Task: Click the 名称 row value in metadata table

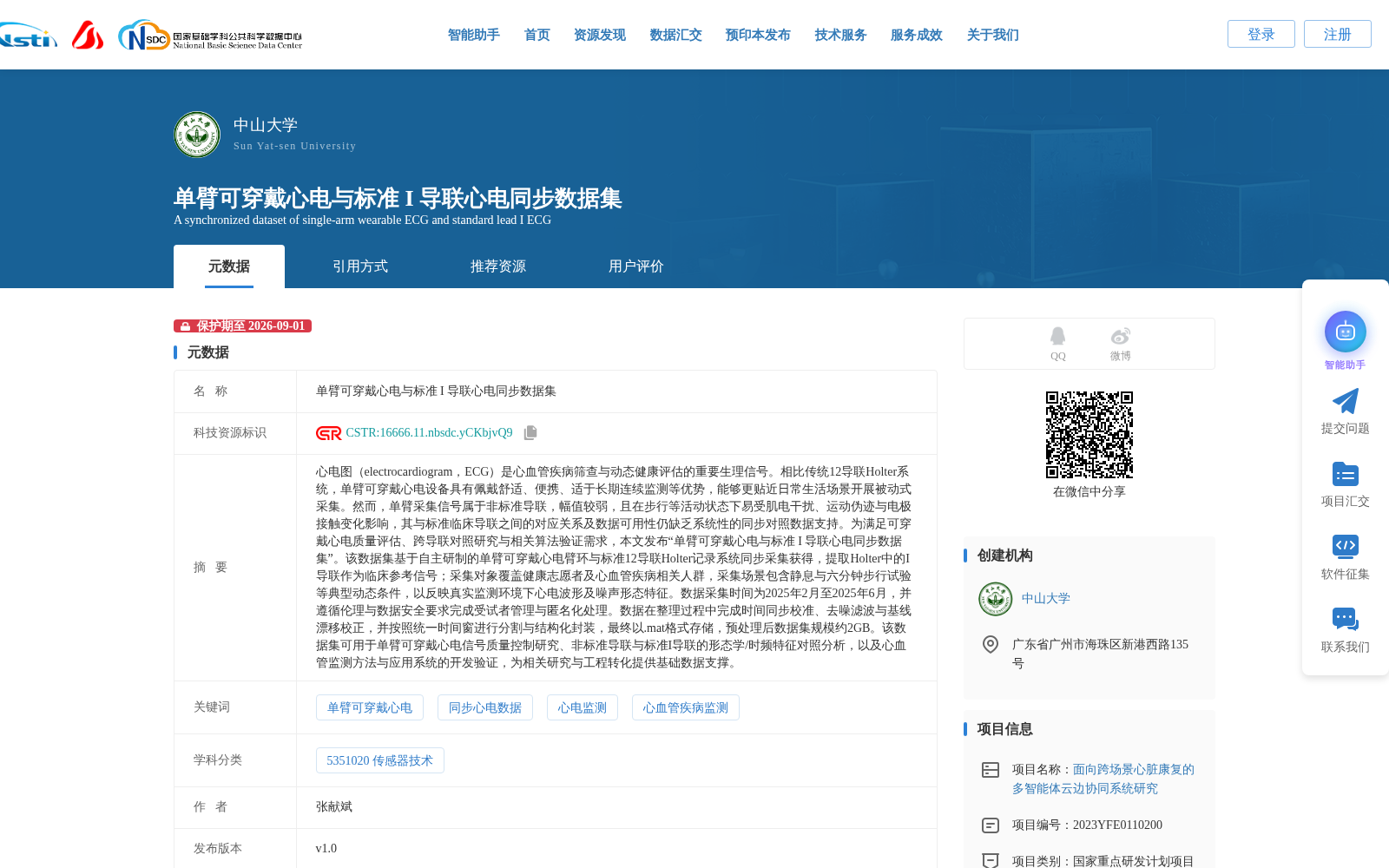Action: click(x=436, y=391)
